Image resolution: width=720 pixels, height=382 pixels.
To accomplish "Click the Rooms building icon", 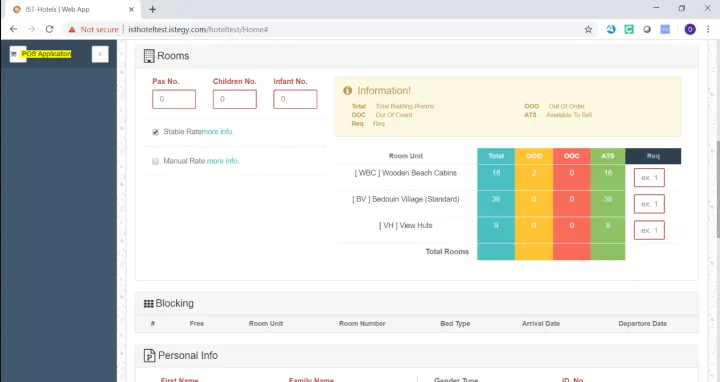I will pos(149,56).
